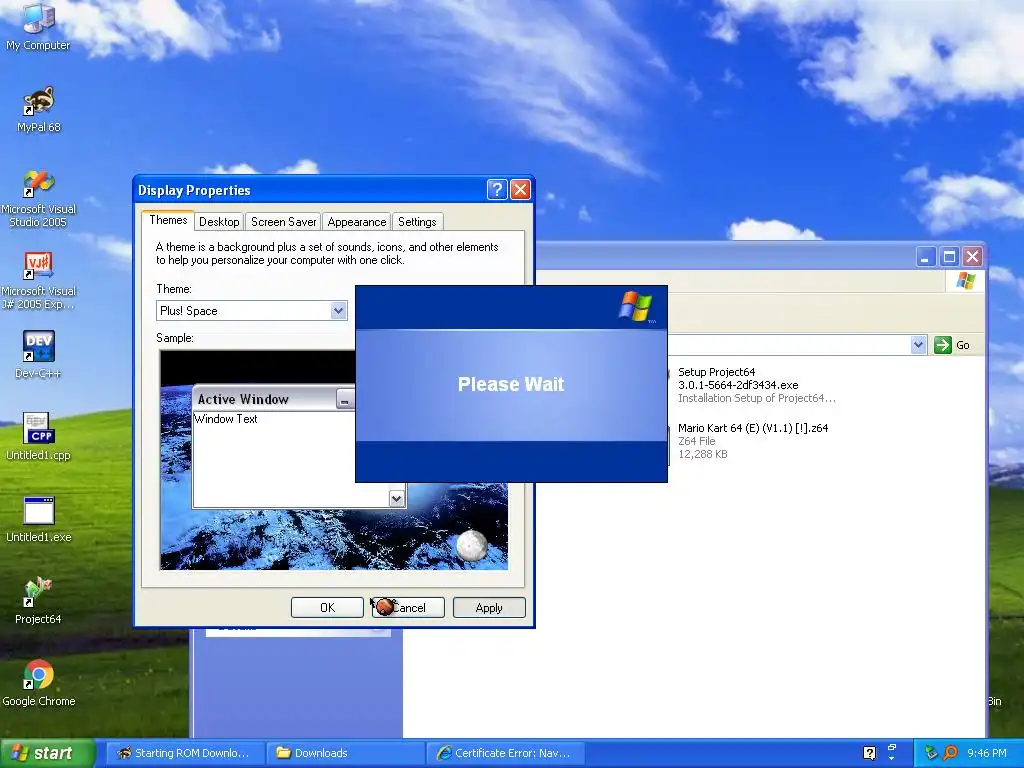Apply the selected theme
Screen dimensions: 1024x768
point(489,607)
